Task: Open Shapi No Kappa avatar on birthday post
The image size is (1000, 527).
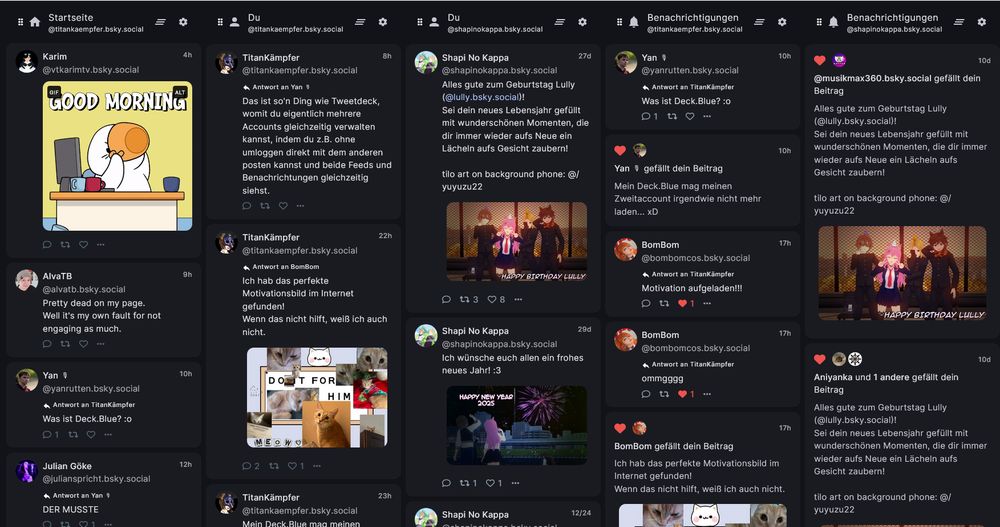Action: 426,63
